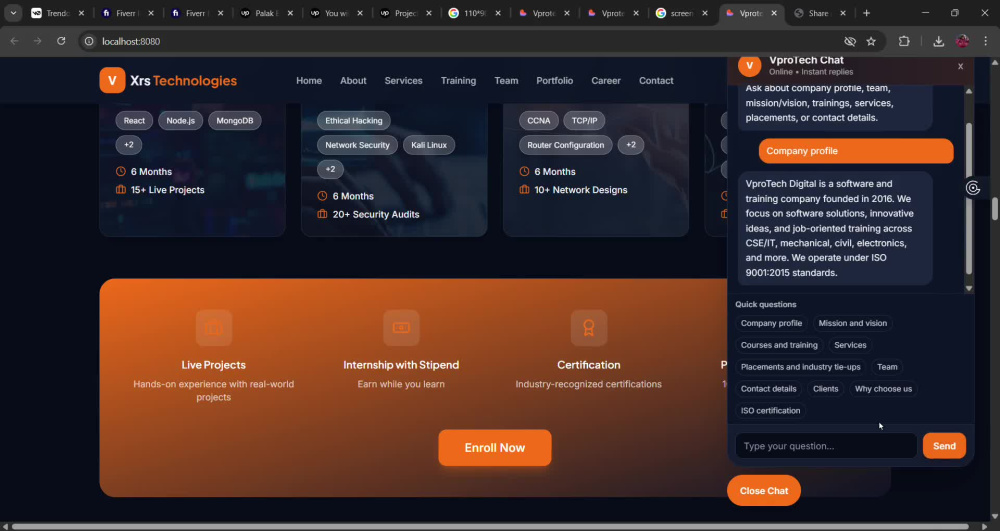Click the Kali Linux skill tag

coord(429,145)
